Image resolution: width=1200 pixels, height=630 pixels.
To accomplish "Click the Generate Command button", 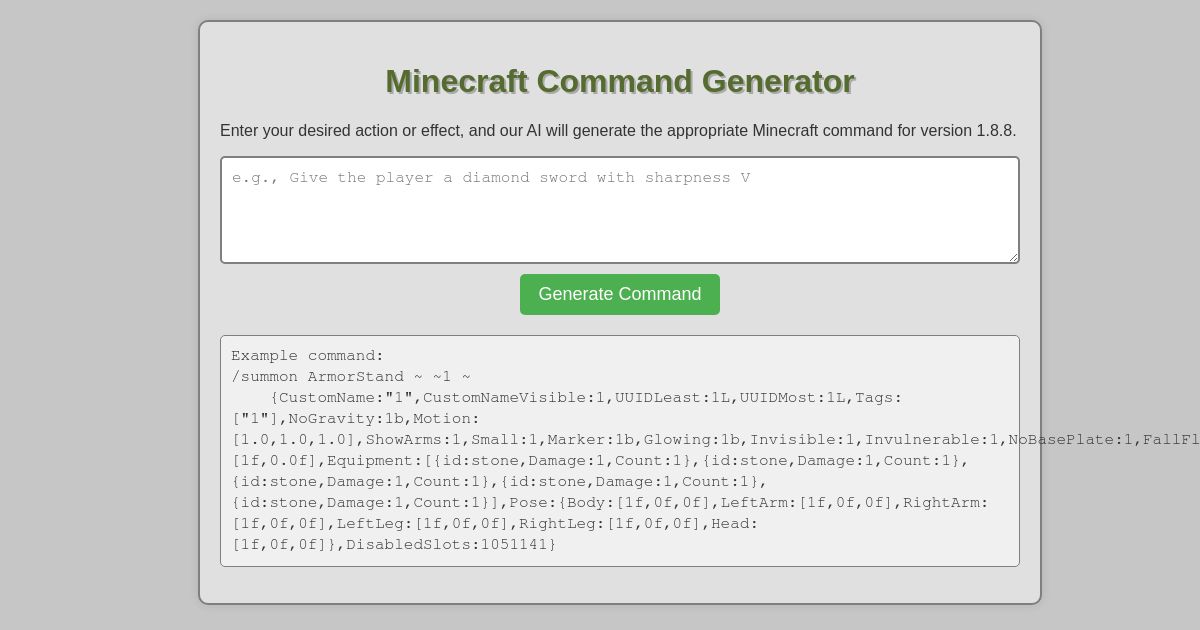I will coord(620,294).
